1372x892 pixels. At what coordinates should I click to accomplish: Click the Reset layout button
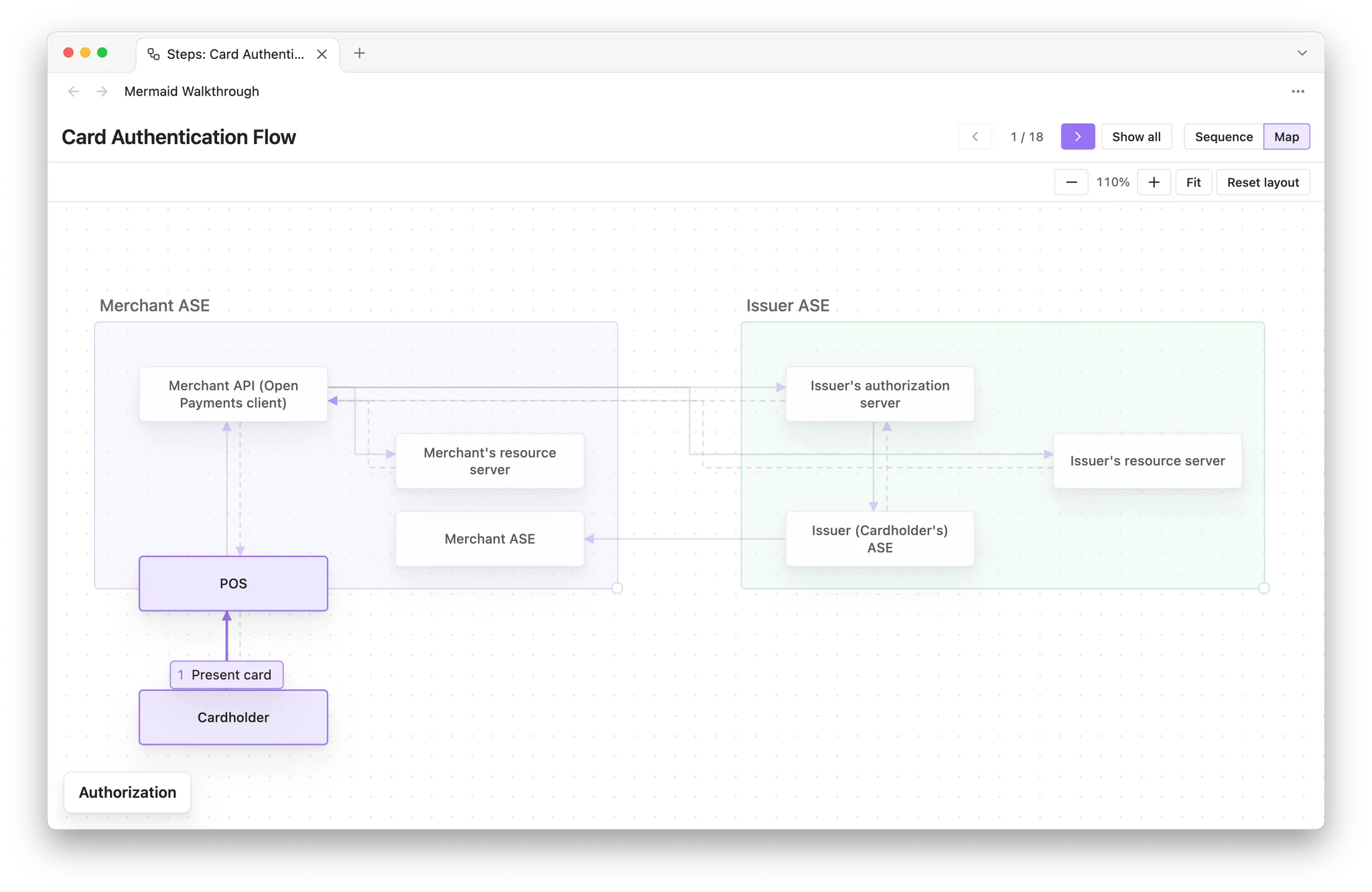click(1263, 182)
